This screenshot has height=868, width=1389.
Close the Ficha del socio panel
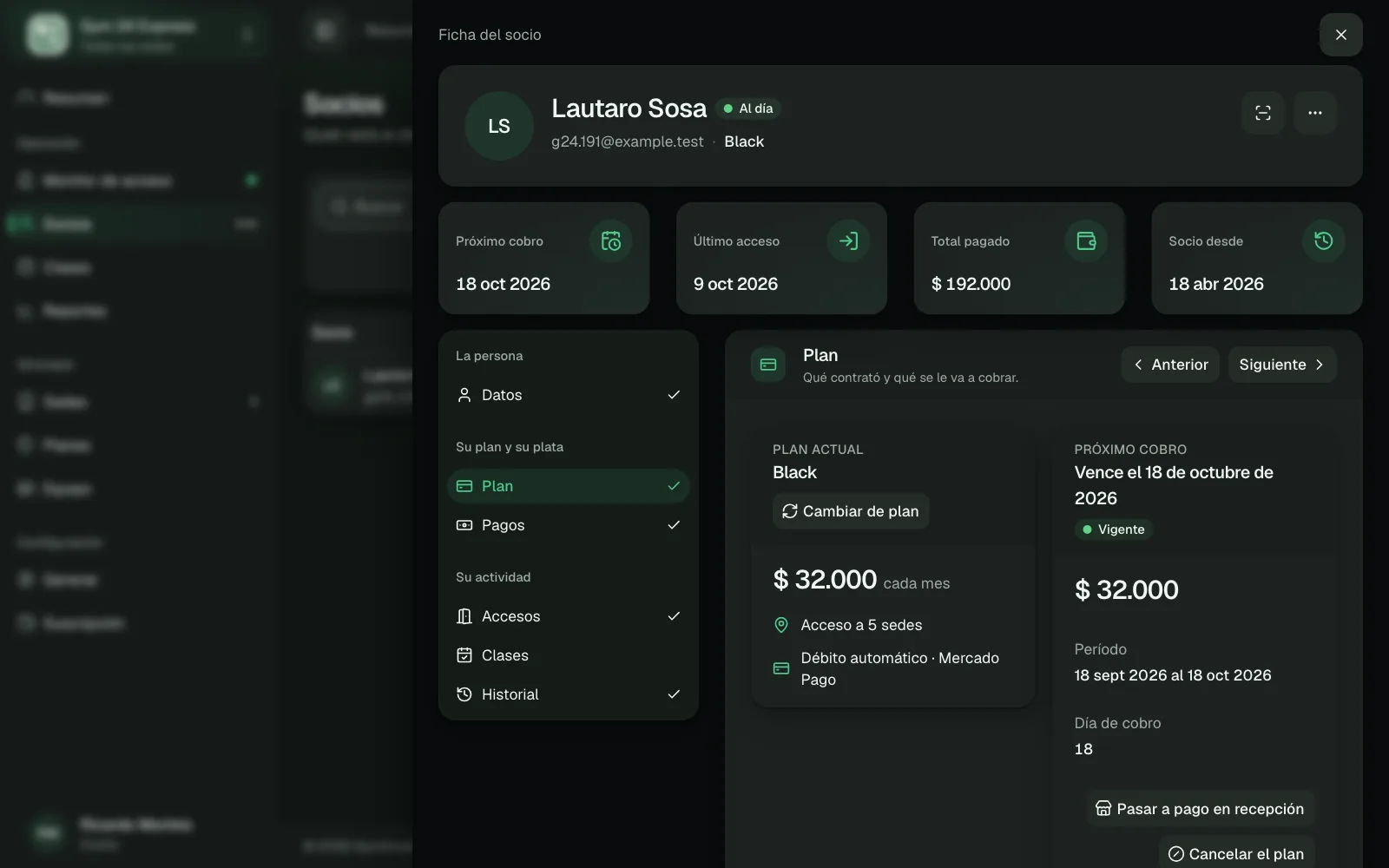click(x=1341, y=35)
